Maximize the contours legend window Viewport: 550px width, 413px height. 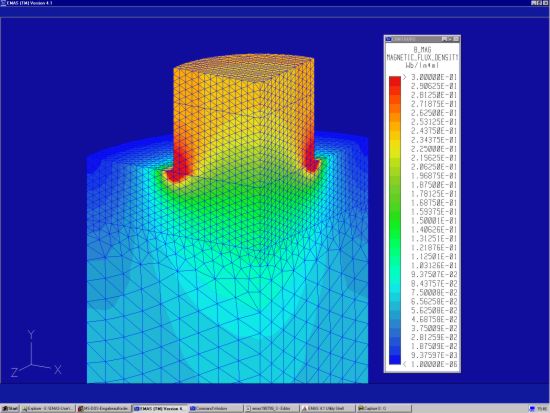click(x=450, y=39)
